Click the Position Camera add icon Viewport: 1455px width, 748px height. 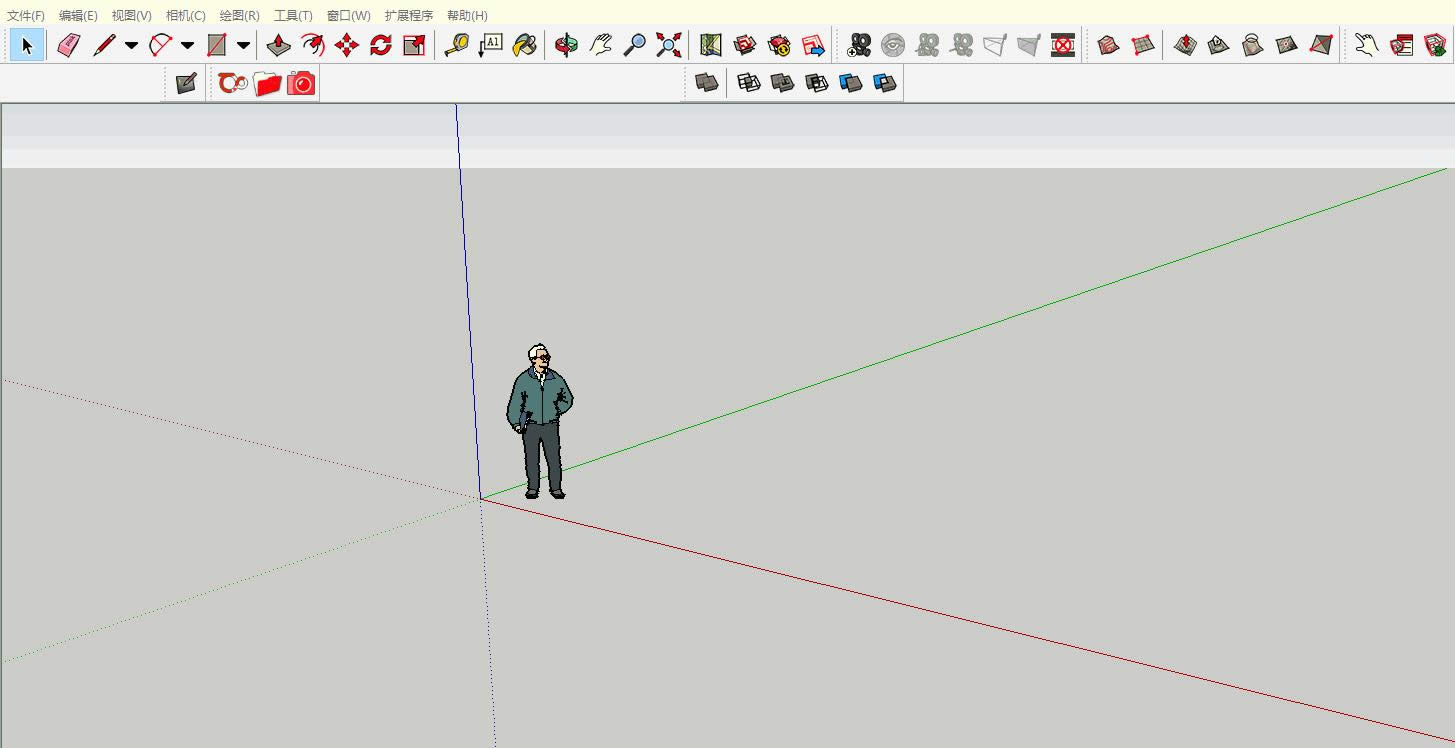859,45
